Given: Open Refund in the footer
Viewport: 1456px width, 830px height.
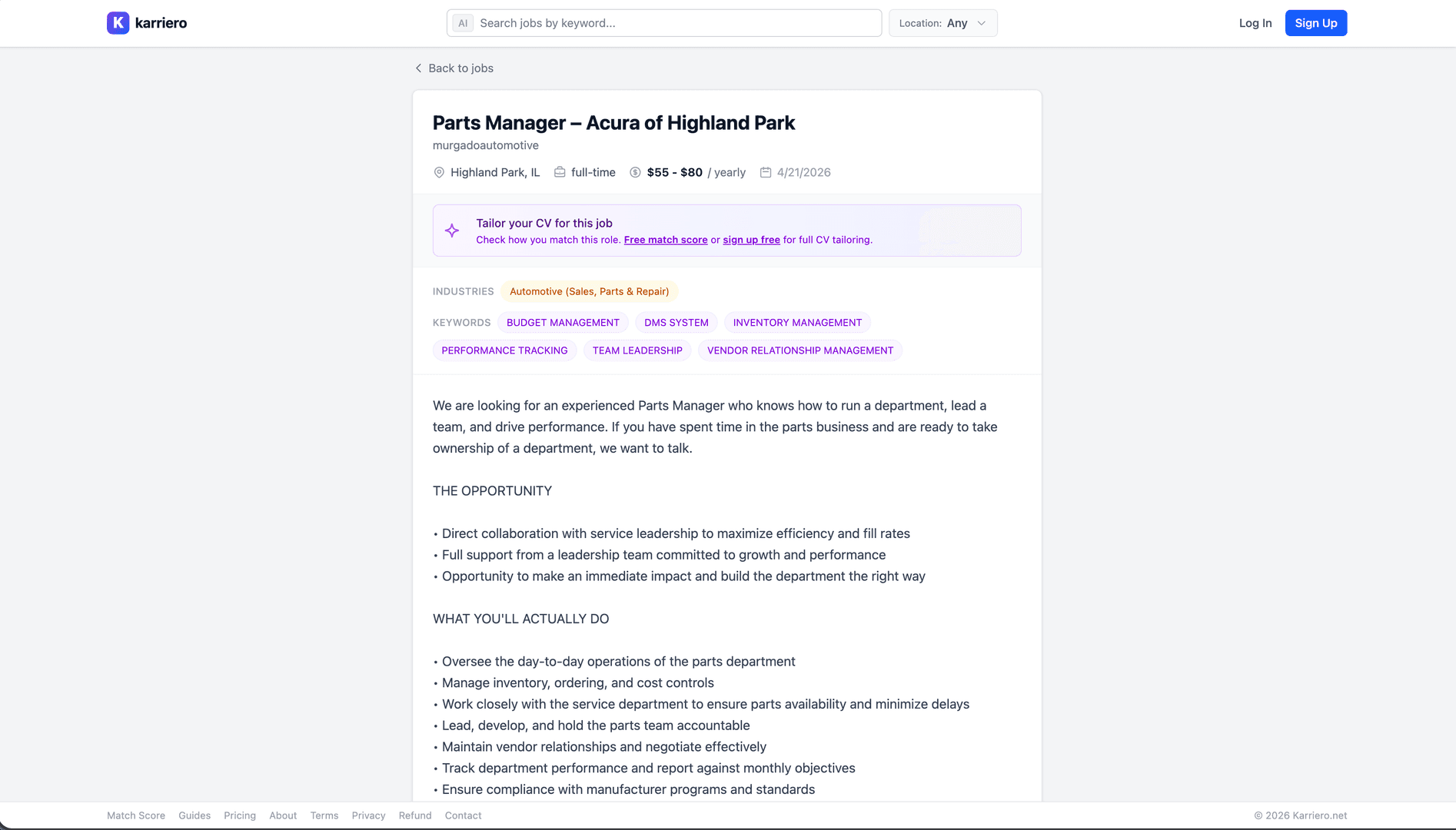Looking at the screenshot, I should coord(415,815).
